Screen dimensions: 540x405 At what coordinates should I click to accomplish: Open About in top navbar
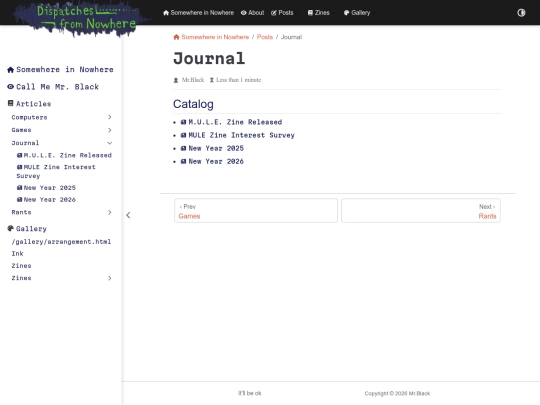coord(252,13)
